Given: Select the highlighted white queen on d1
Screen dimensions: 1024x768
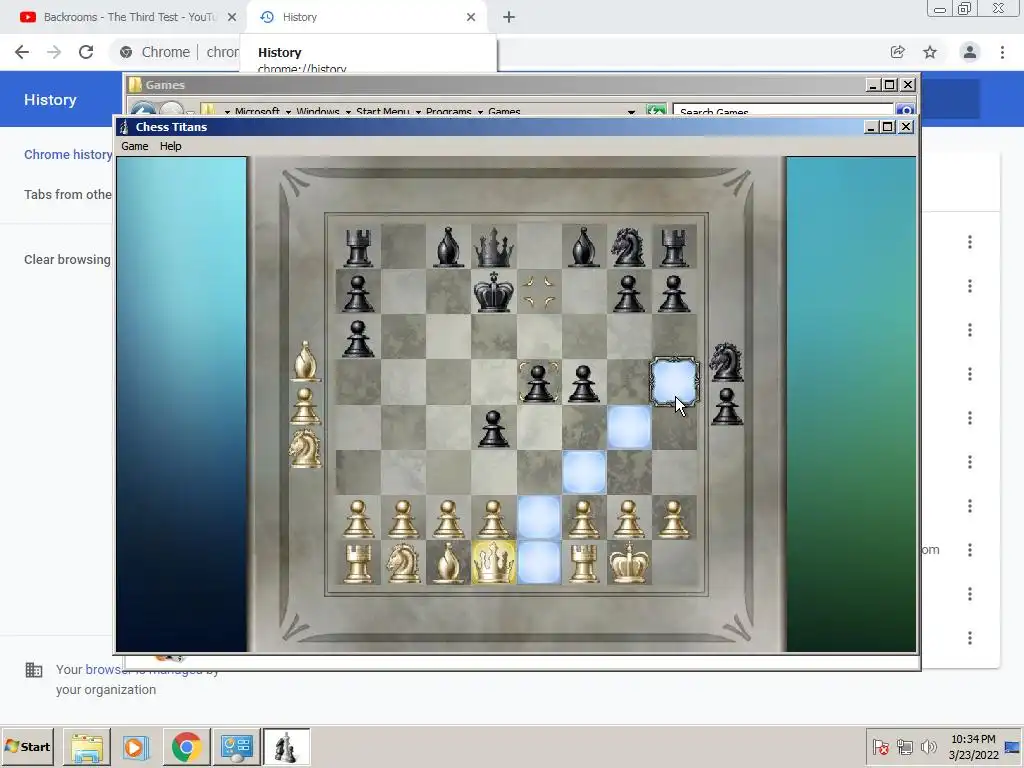Looking at the screenshot, I should [493, 563].
